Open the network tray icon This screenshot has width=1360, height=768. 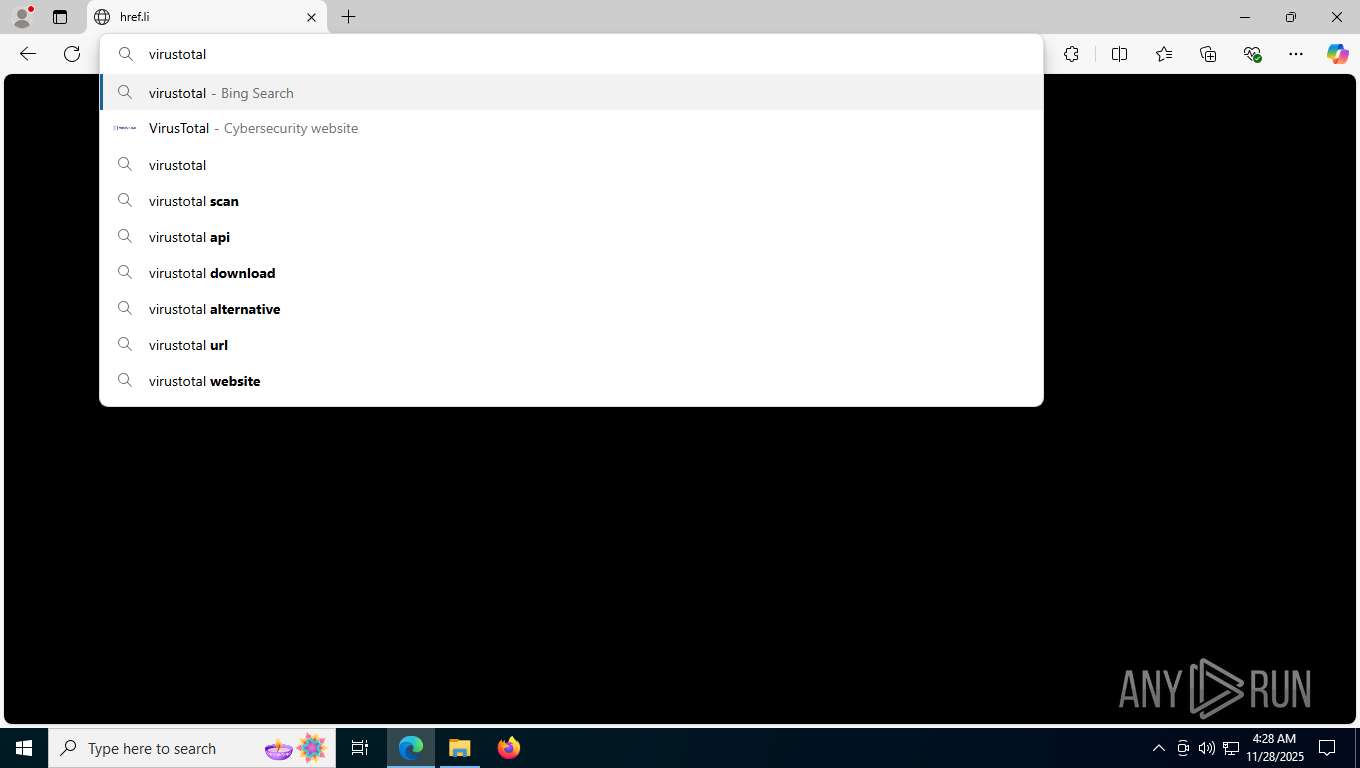coord(1231,748)
